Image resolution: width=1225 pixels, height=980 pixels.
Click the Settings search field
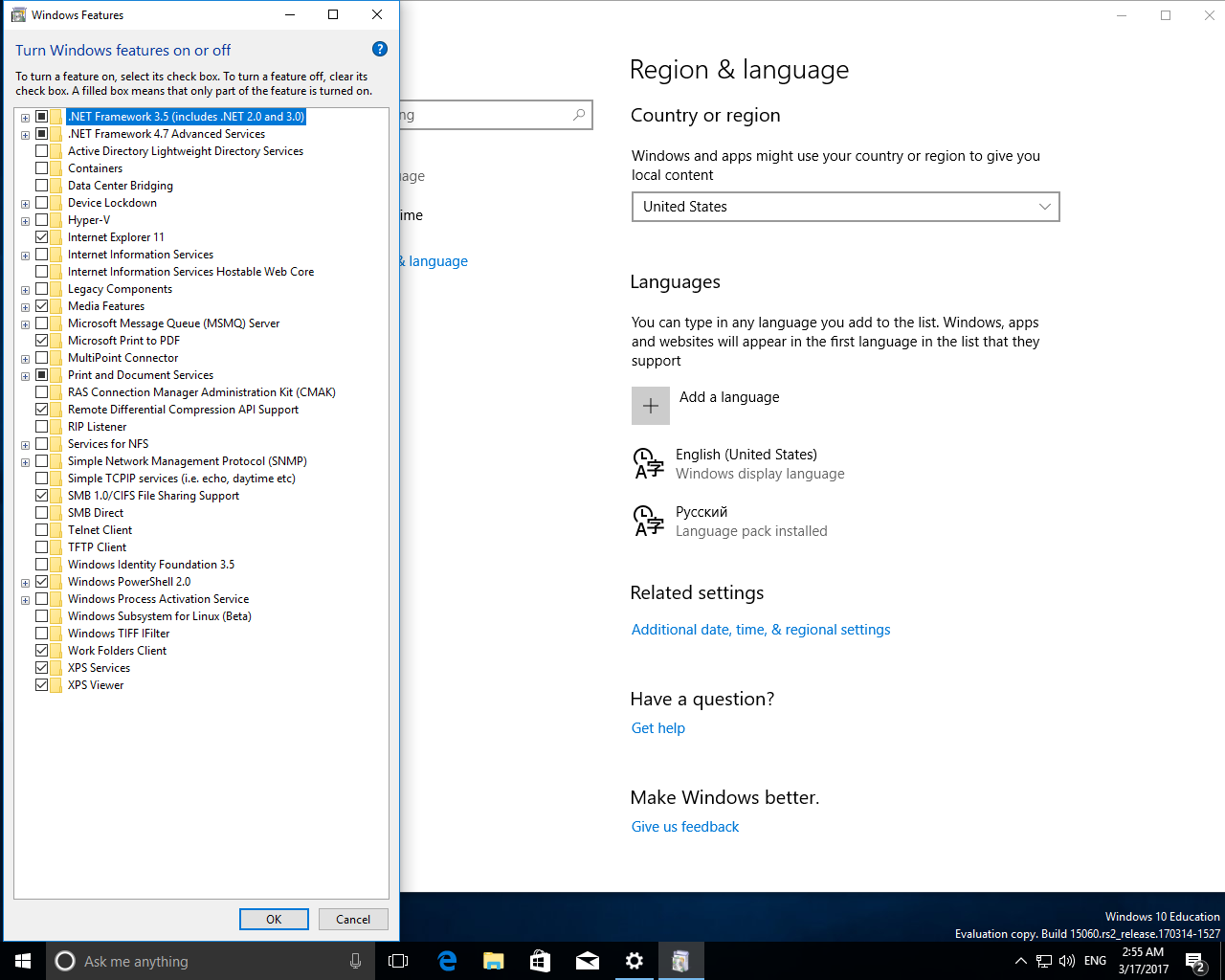tap(496, 115)
